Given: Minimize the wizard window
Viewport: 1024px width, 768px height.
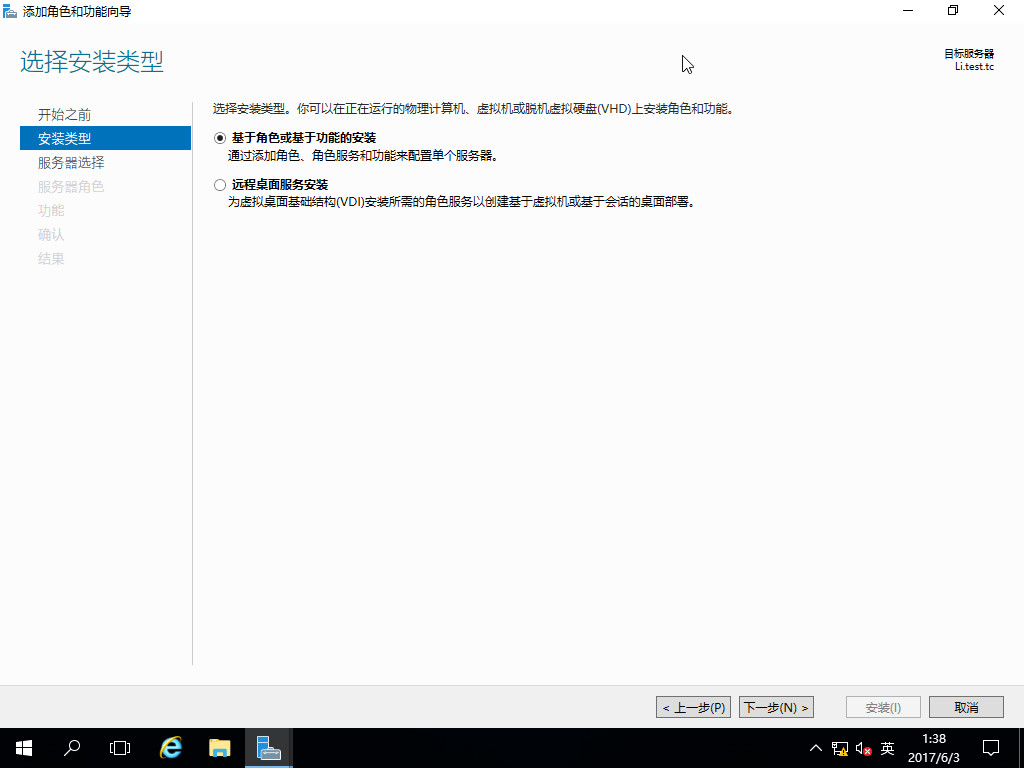Looking at the screenshot, I should [x=908, y=10].
